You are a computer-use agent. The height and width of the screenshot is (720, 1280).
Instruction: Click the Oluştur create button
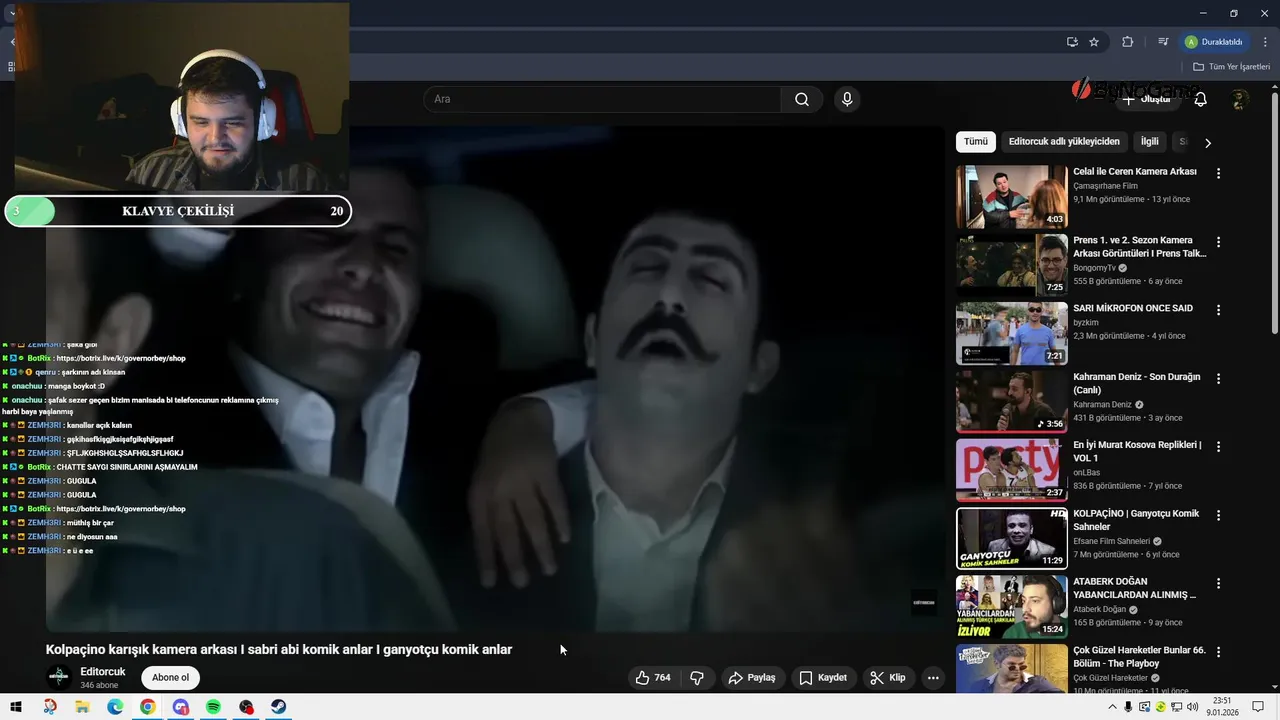[x=1146, y=99]
